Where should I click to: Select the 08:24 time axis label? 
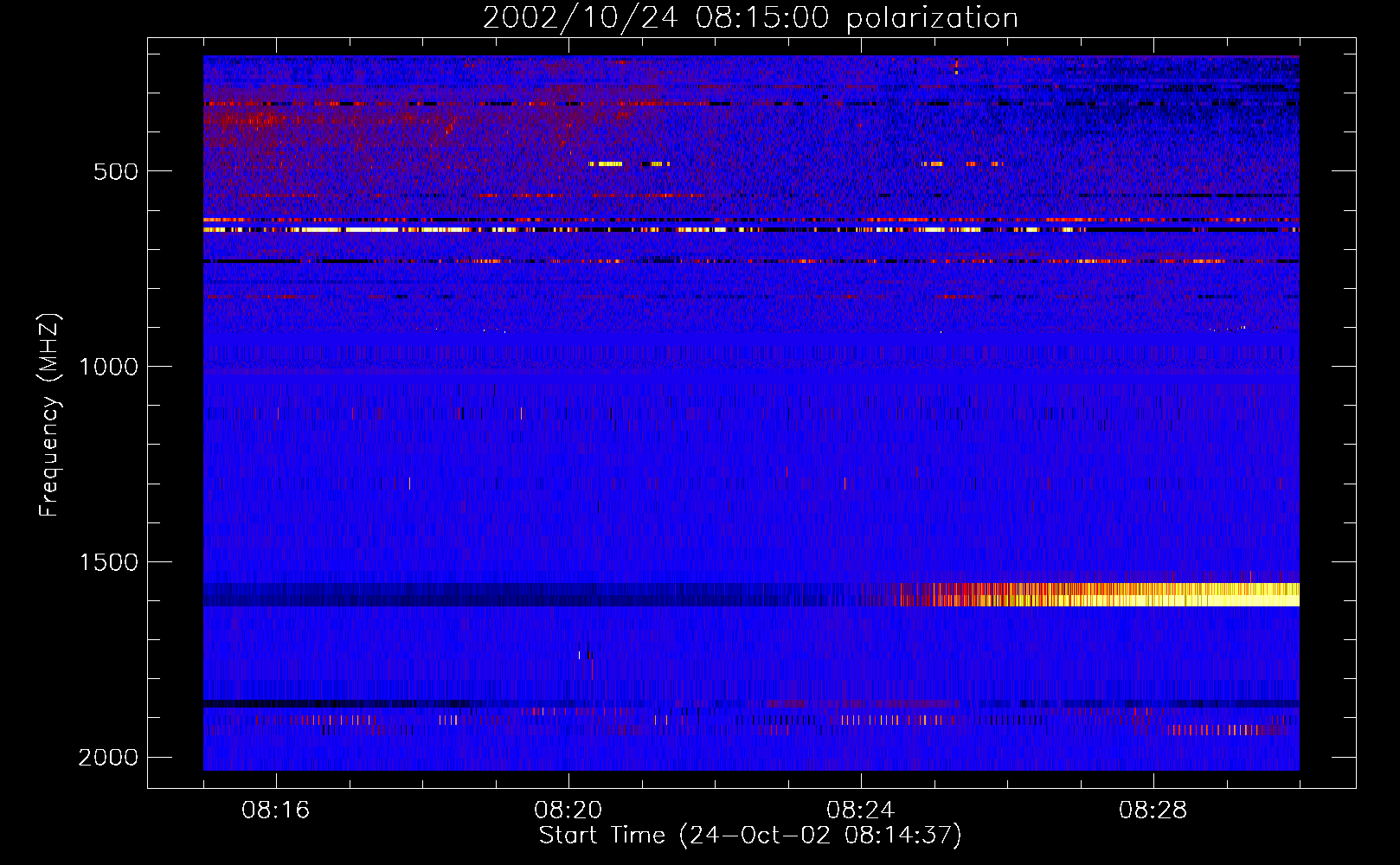861,811
